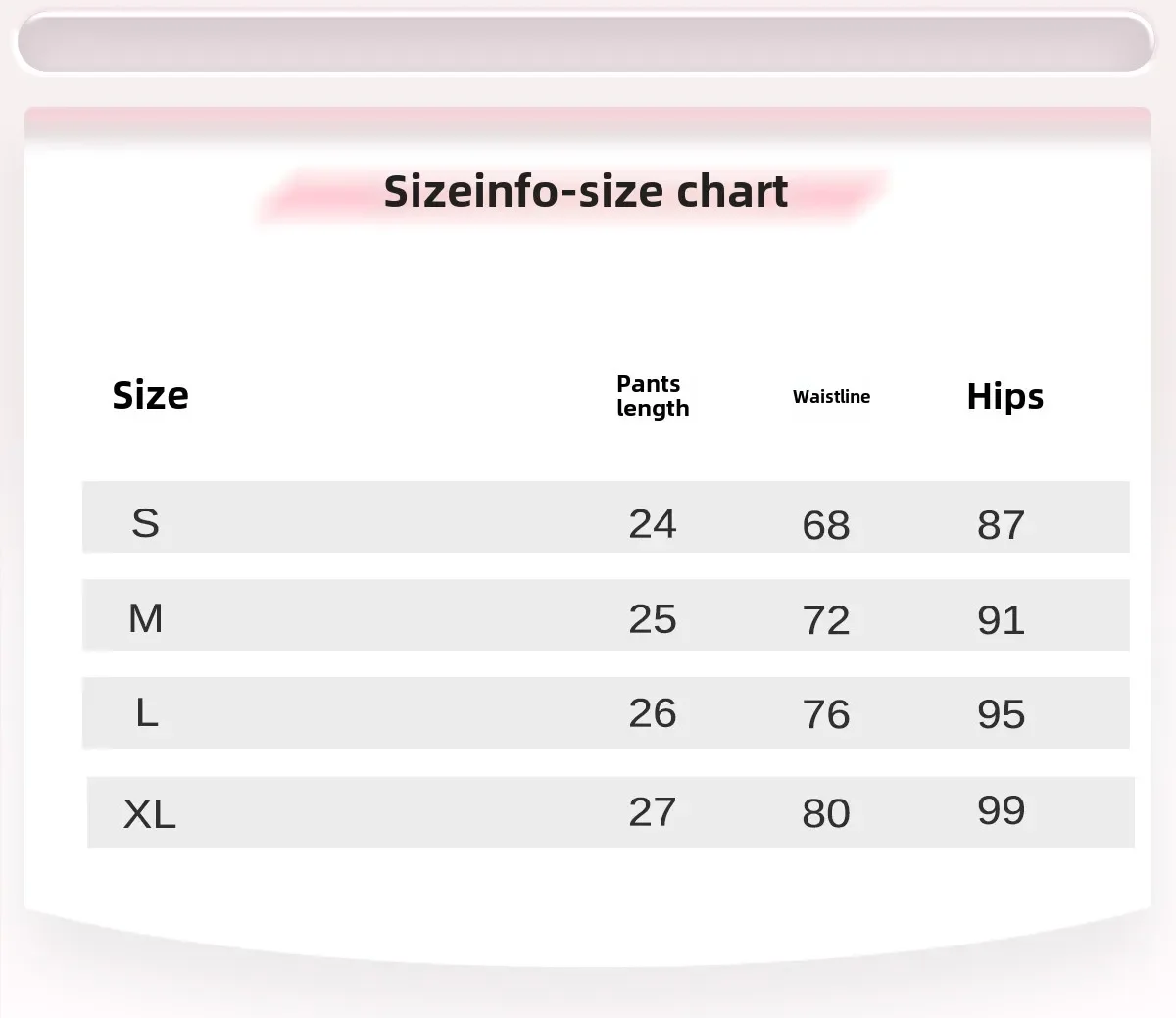Click pants length value 25

(x=653, y=618)
